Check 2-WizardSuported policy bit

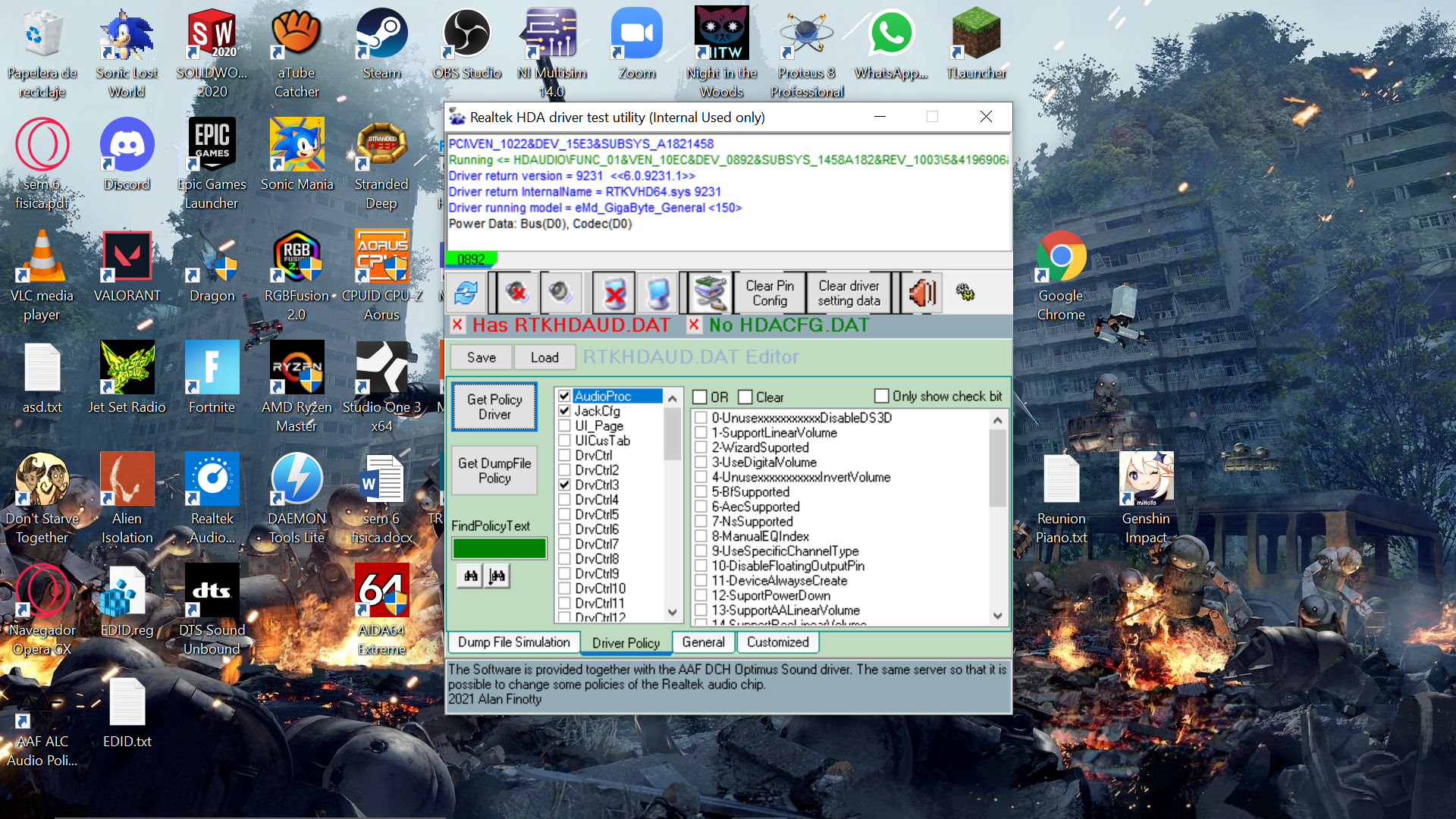point(701,447)
